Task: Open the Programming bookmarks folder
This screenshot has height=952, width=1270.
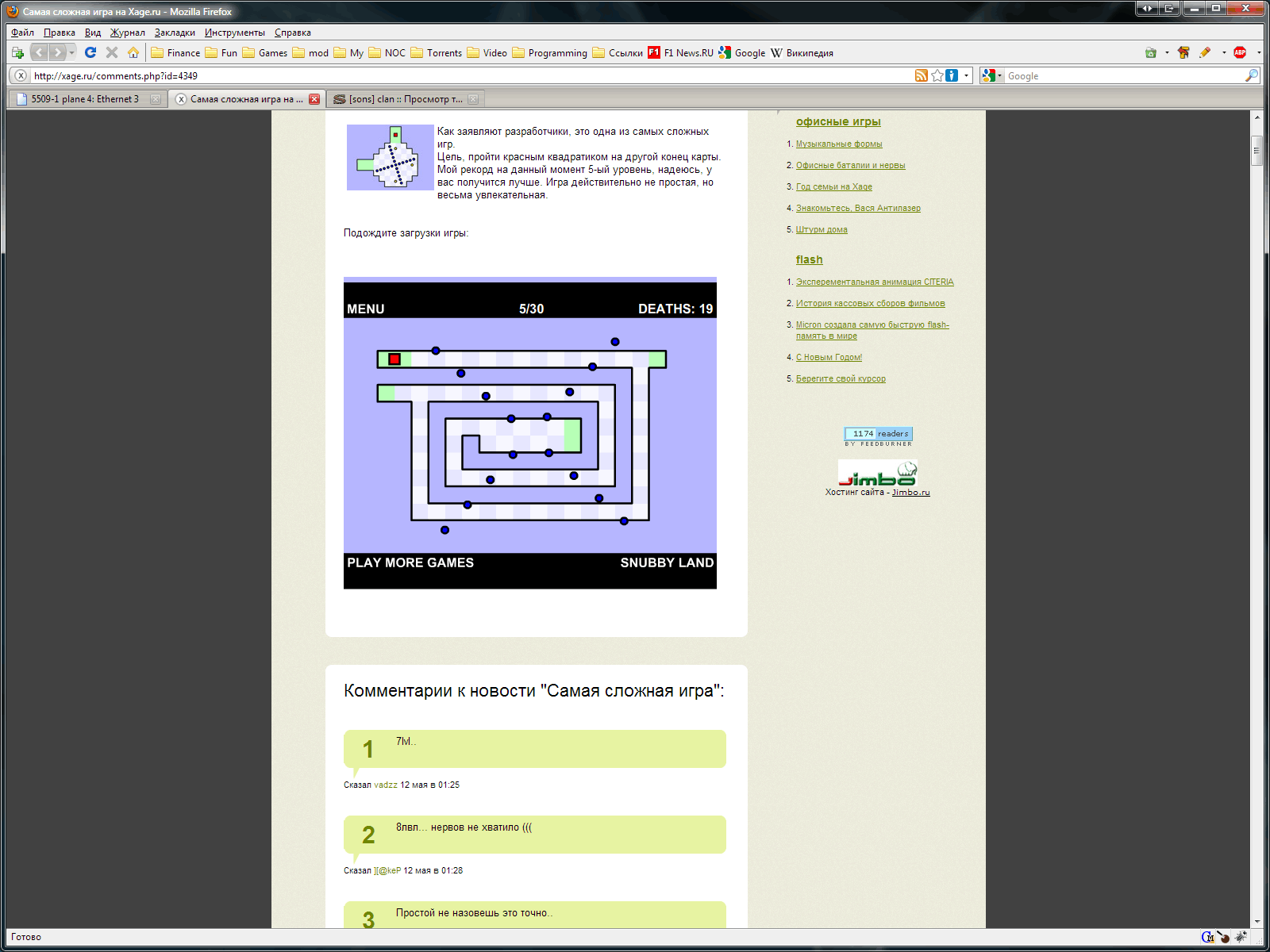Action: tap(550, 53)
